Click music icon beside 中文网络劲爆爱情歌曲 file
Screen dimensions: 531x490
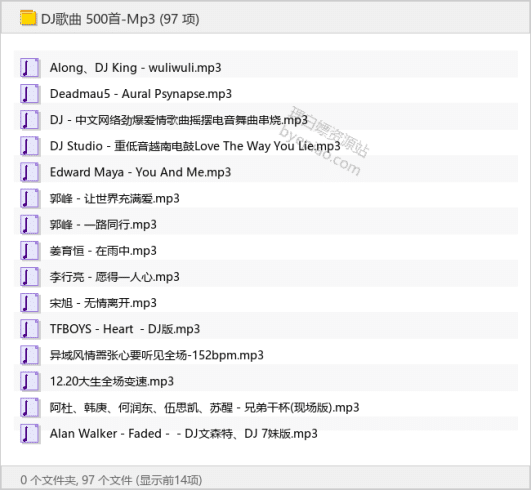point(29,120)
